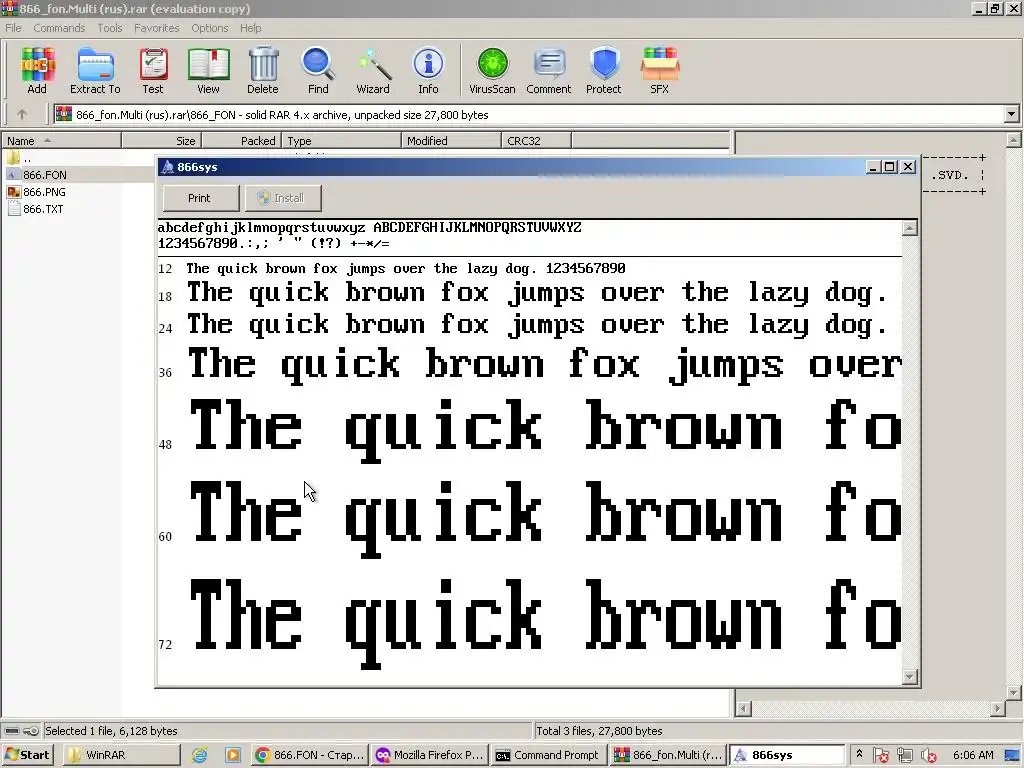Show archive Info
Screen dimensions: 1024x768
click(428, 71)
